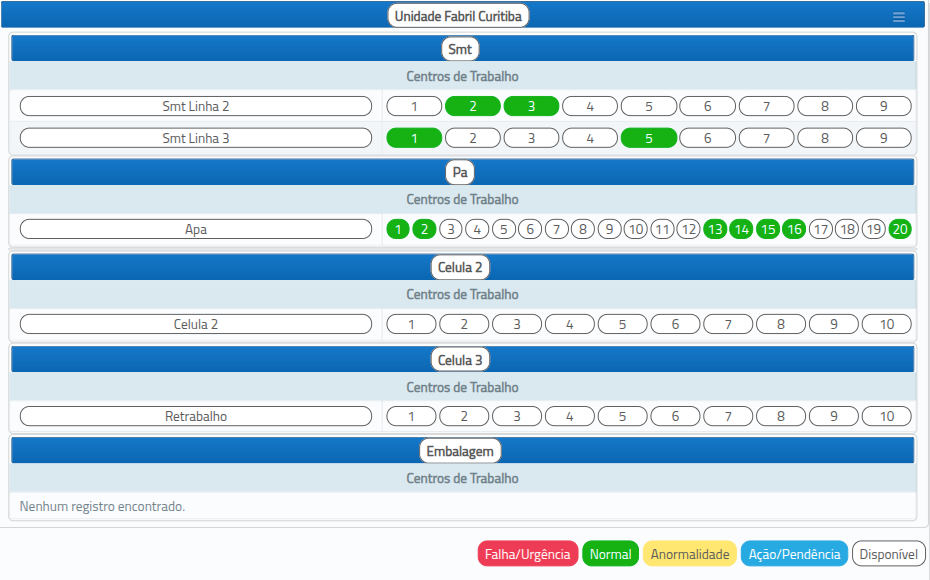Click the Smt Linha 2 label

[196, 106]
